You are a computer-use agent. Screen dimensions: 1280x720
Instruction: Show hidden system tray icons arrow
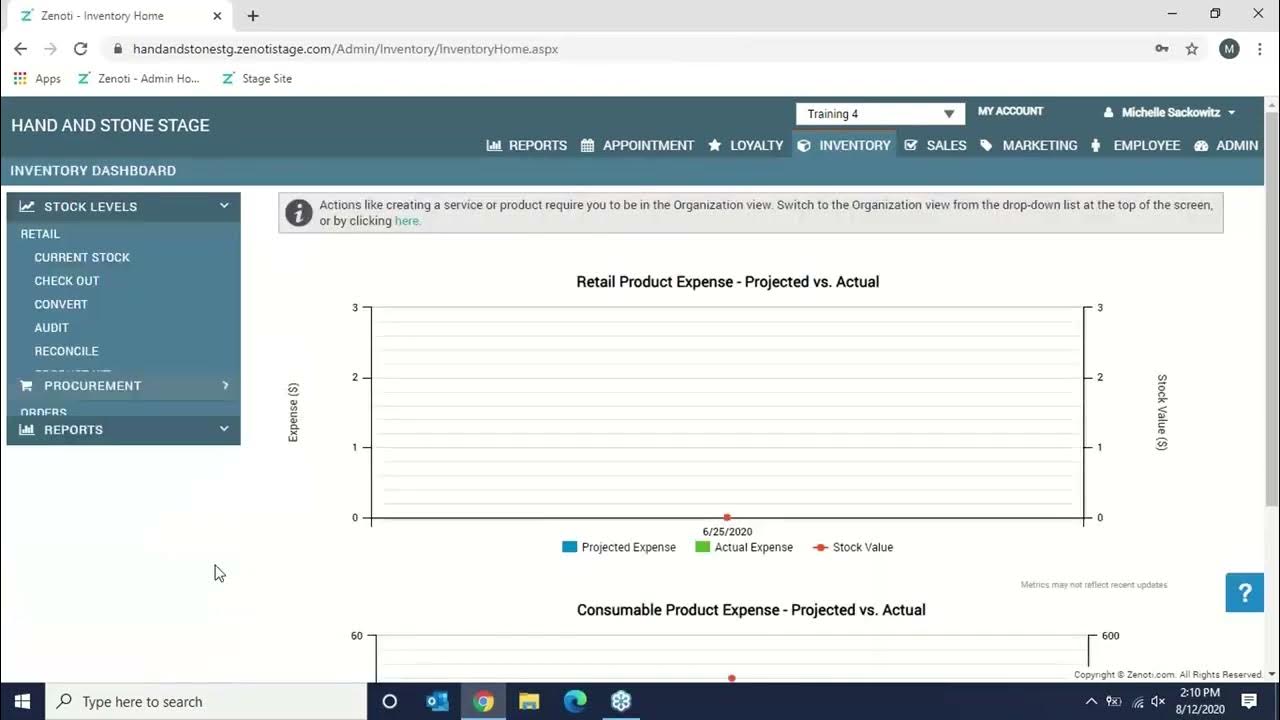(x=1090, y=701)
